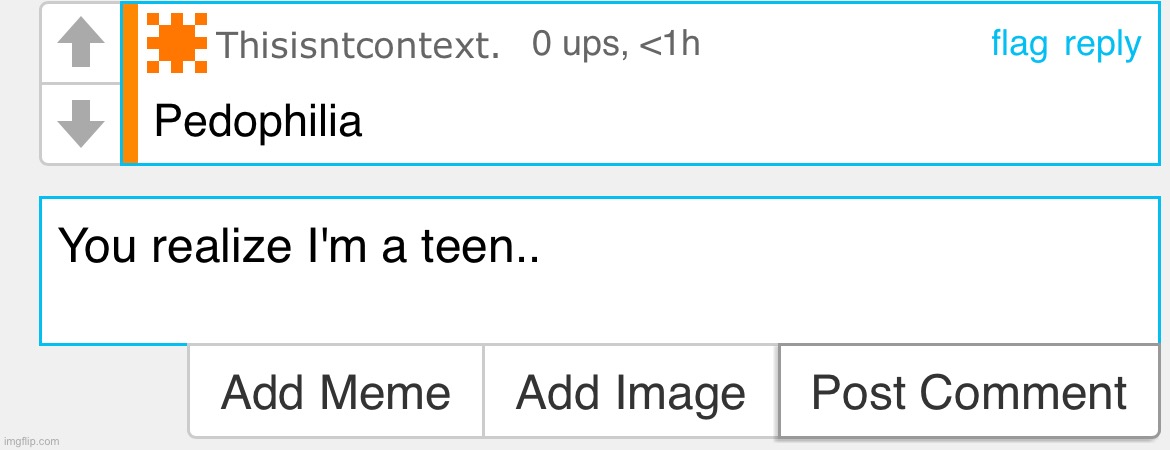The width and height of the screenshot is (1170, 450).
Task: Upvote the Thisisntcontext. comment
Action: point(81,43)
